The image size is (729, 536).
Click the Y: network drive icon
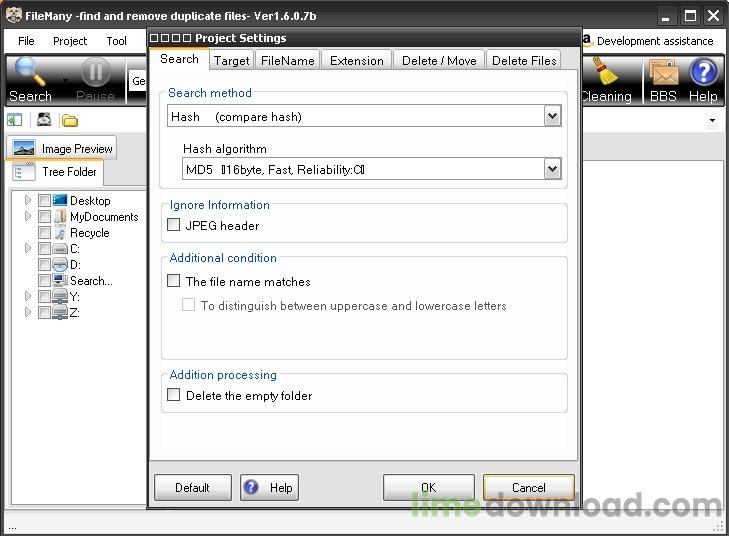[60, 296]
